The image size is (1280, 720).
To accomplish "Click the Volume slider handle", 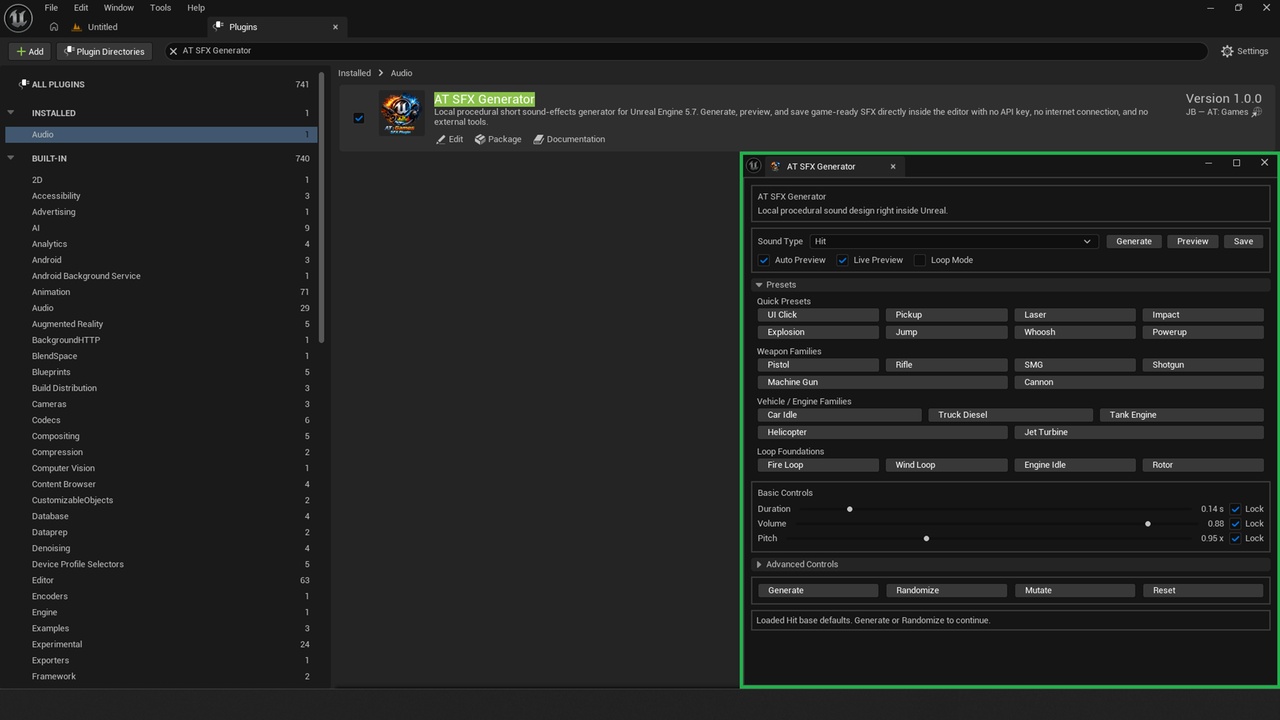I will [1148, 524].
